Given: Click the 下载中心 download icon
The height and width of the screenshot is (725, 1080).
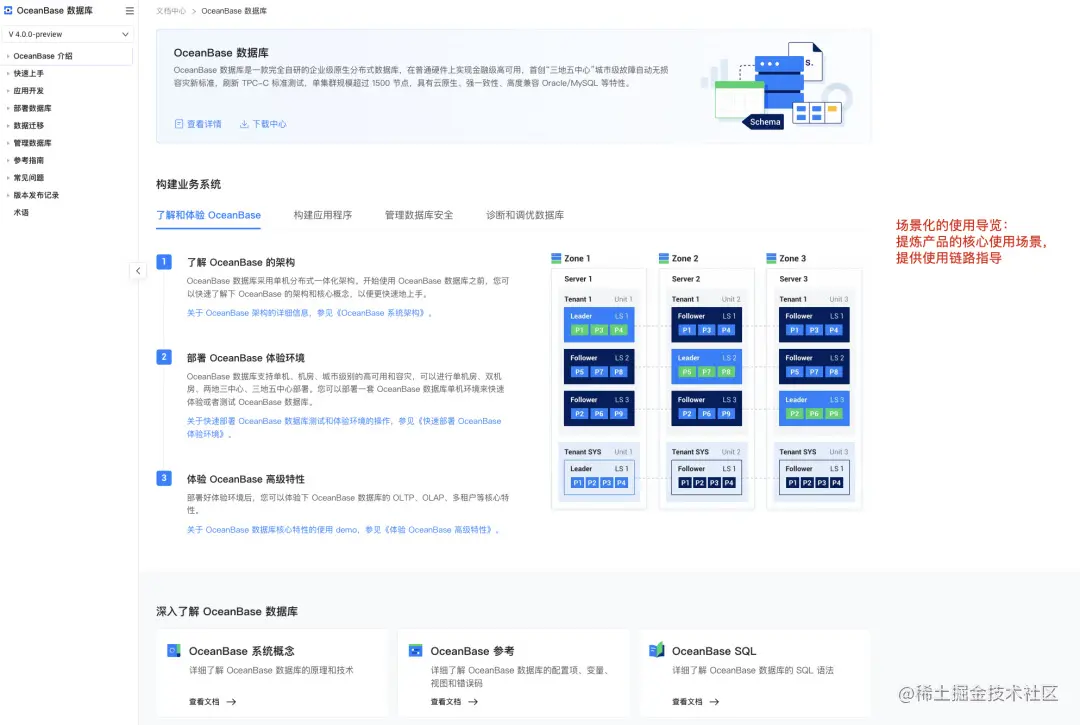Looking at the screenshot, I should click(x=244, y=124).
